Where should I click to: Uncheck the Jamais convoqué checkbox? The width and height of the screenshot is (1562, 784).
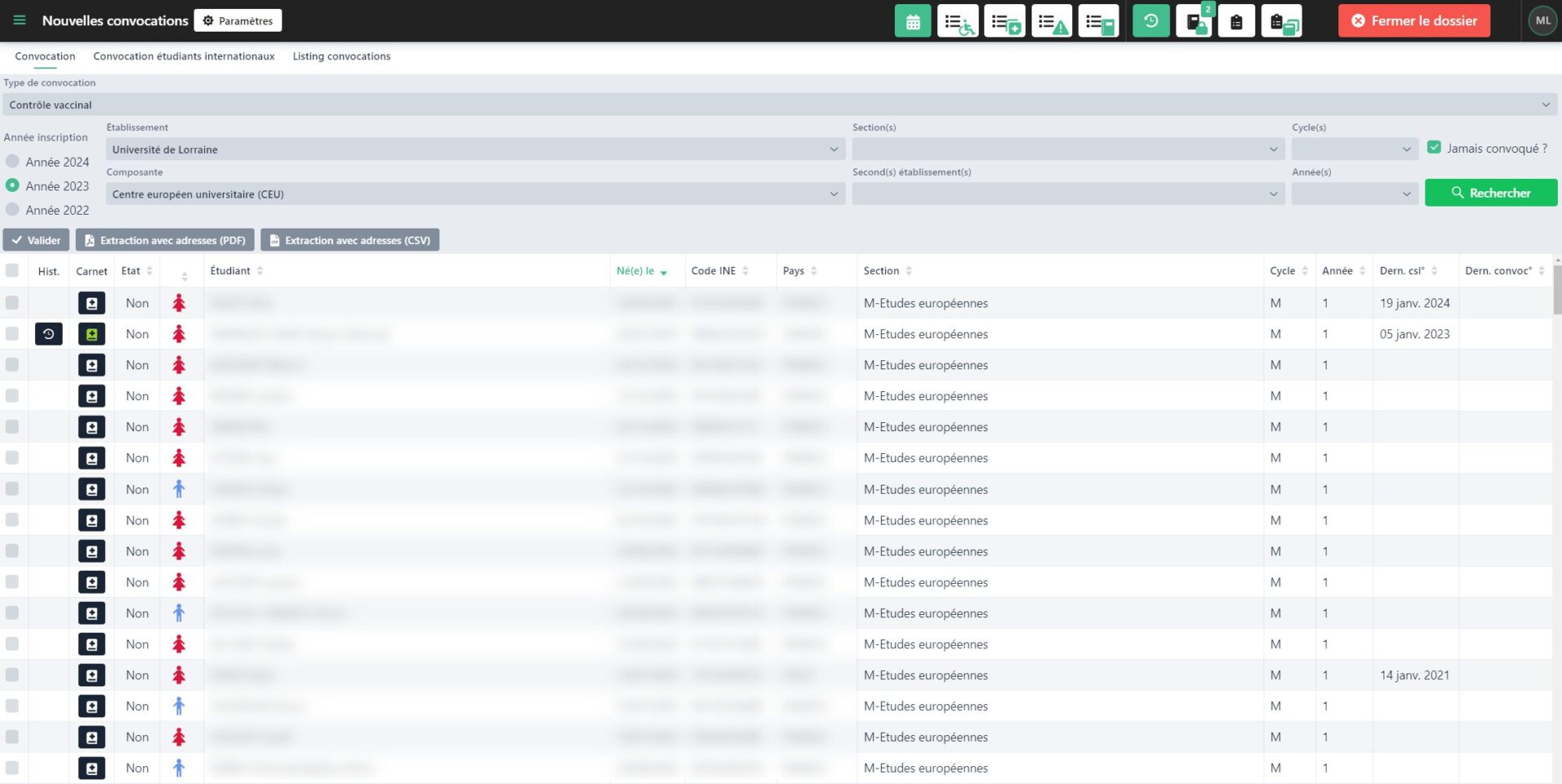[x=1434, y=148]
